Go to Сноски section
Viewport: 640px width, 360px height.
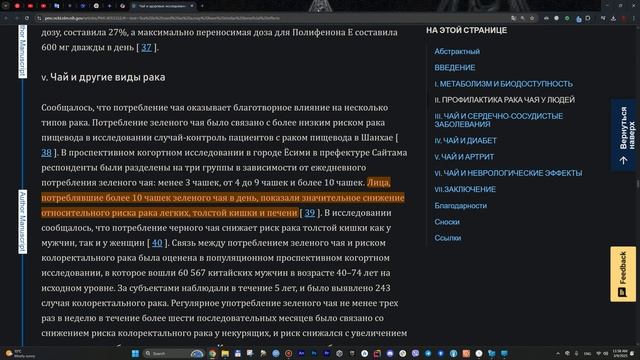pyautogui.click(x=447, y=222)
